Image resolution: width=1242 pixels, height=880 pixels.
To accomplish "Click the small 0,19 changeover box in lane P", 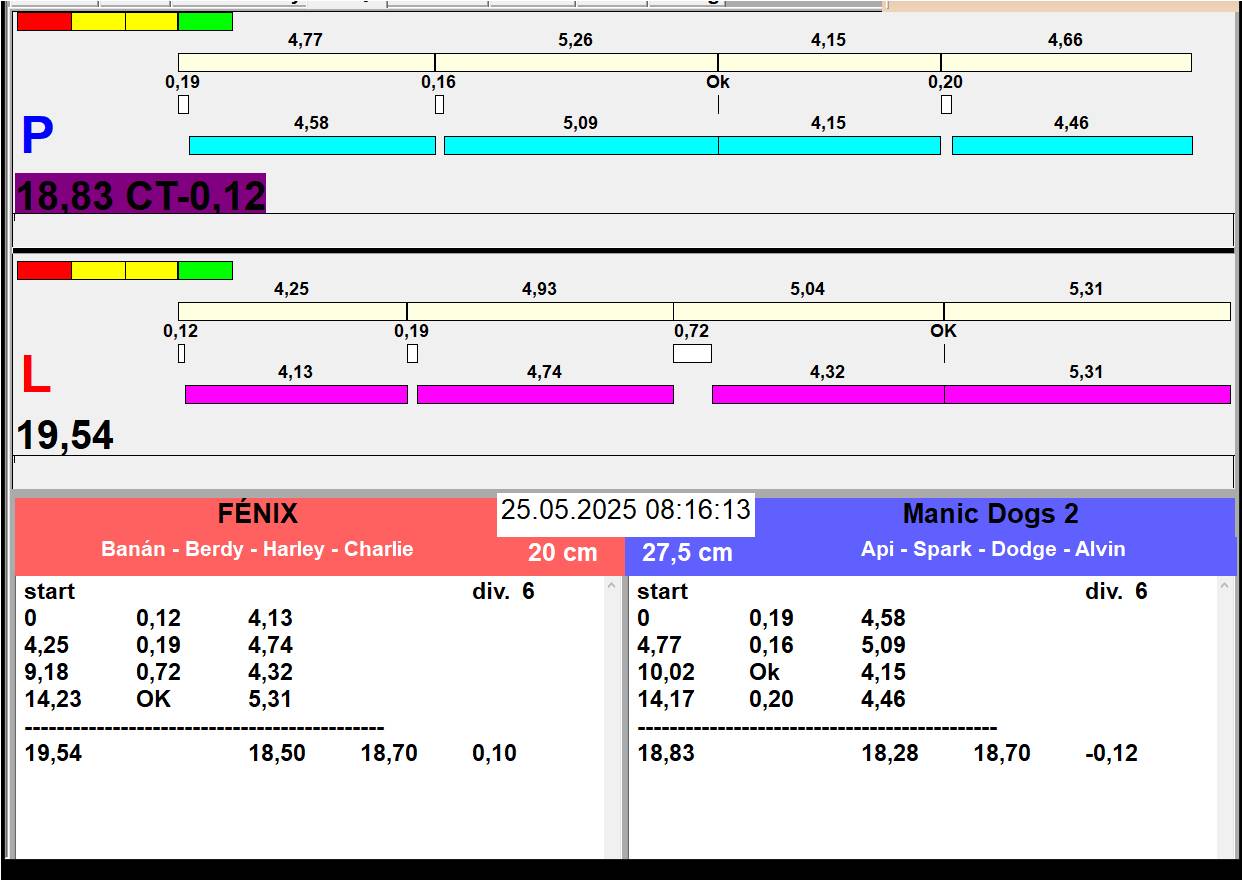I will pos(183,104).
